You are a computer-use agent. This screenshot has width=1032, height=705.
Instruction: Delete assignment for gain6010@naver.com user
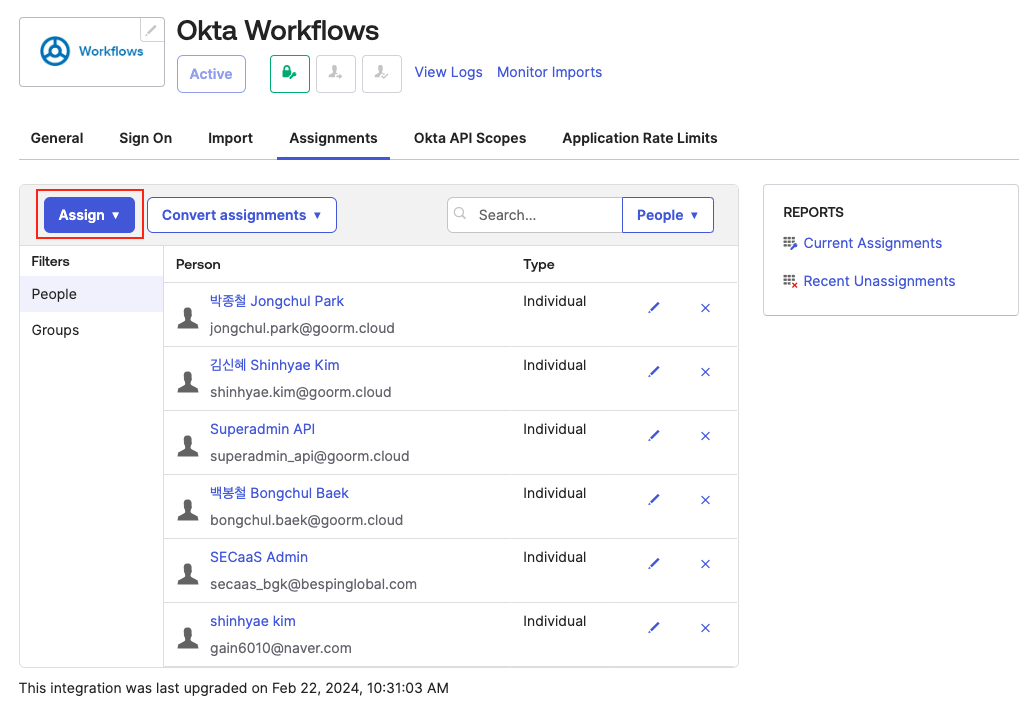click(x=705, y=628)
